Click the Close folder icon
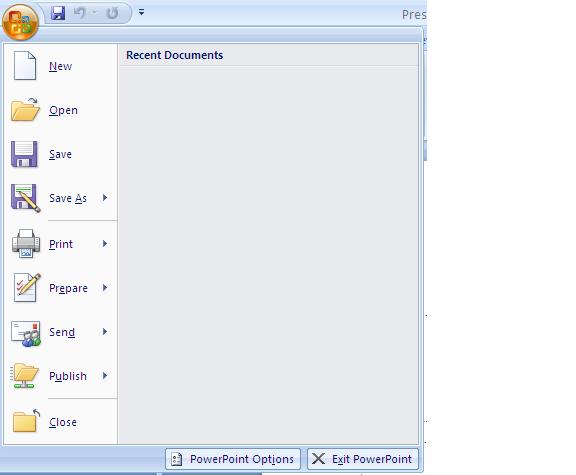576x475 pixels. [26, 421]
